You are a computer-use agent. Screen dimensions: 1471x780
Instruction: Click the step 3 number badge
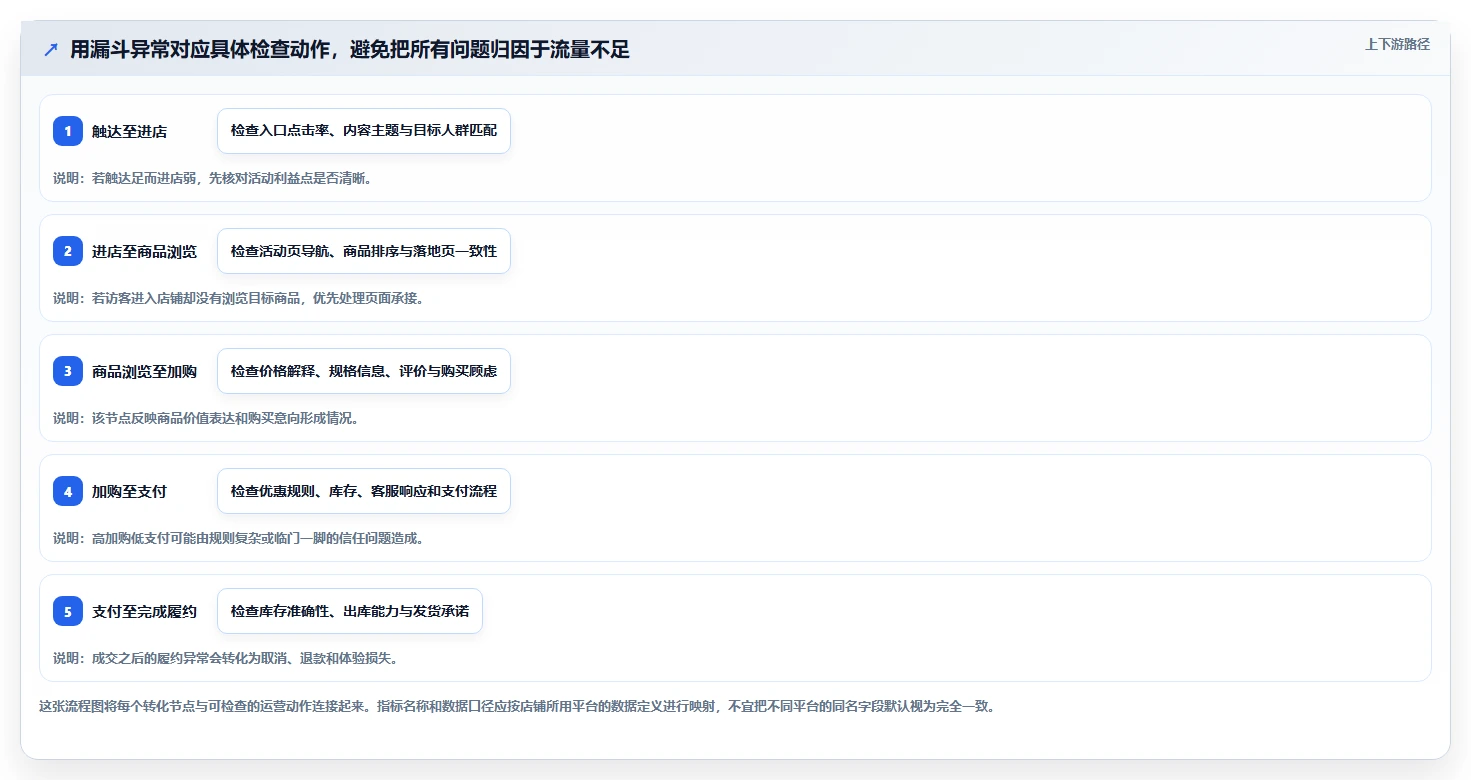click(x=68, y=371)
